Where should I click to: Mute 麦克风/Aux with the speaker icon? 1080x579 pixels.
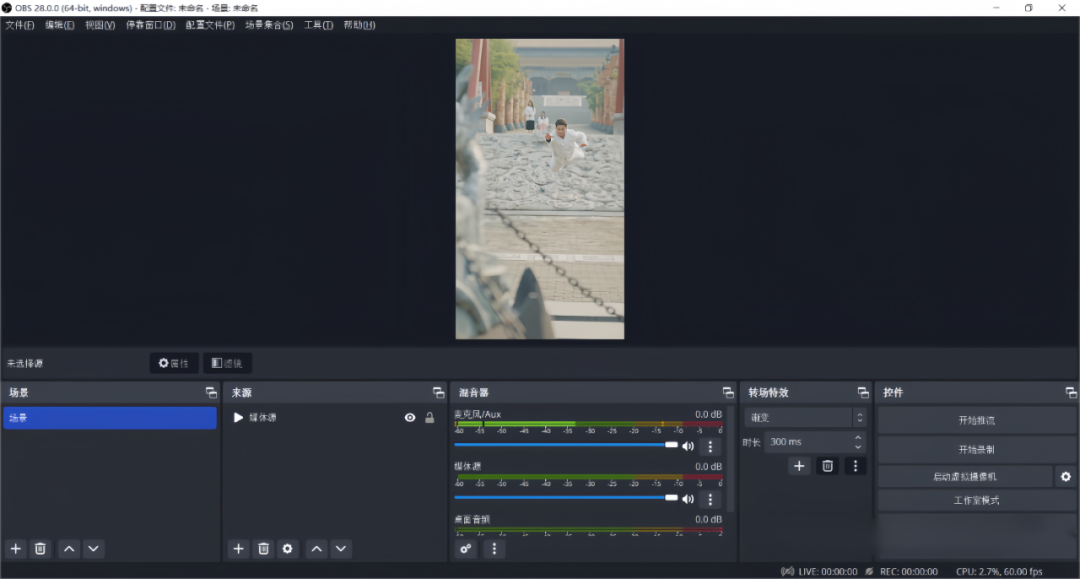click(688, 446)
